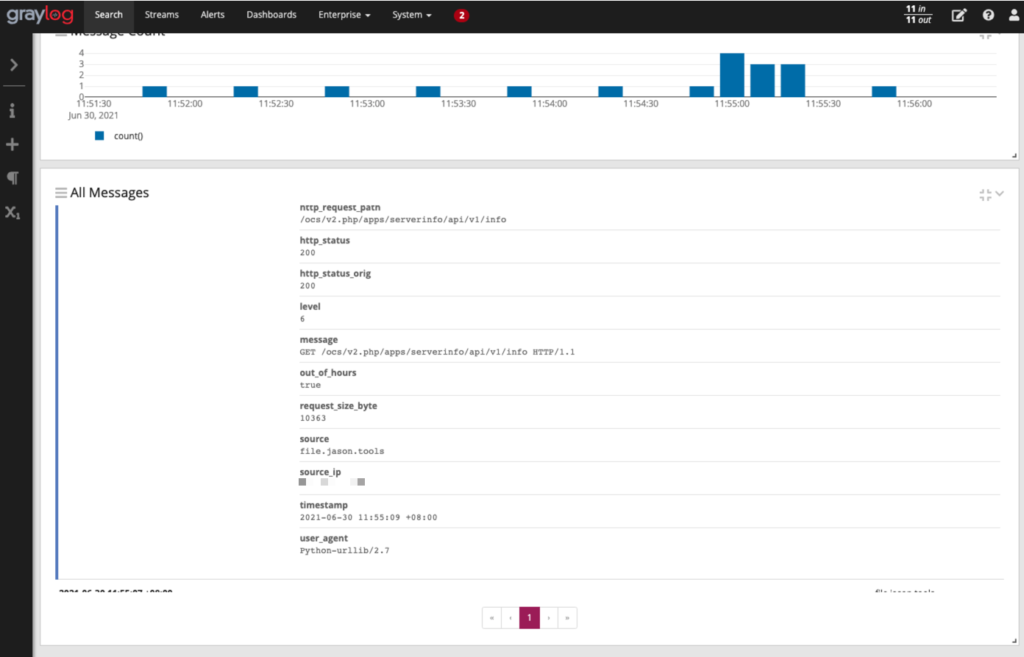
Task: Click the timestamp value 2021-06-30 11:55:09 +08:00
Action: (368, 517)
